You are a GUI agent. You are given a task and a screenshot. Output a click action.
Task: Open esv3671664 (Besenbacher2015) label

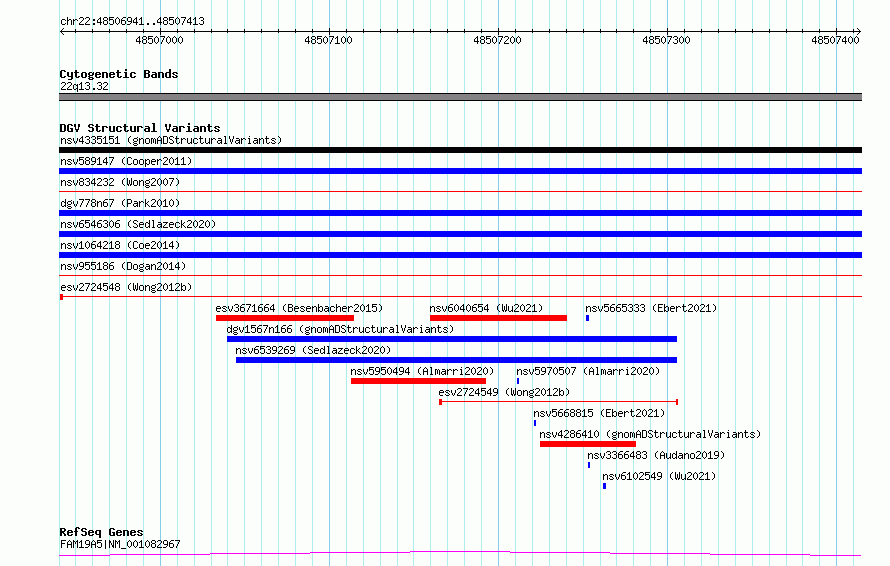pyautogui.click(x=299, y=308)
